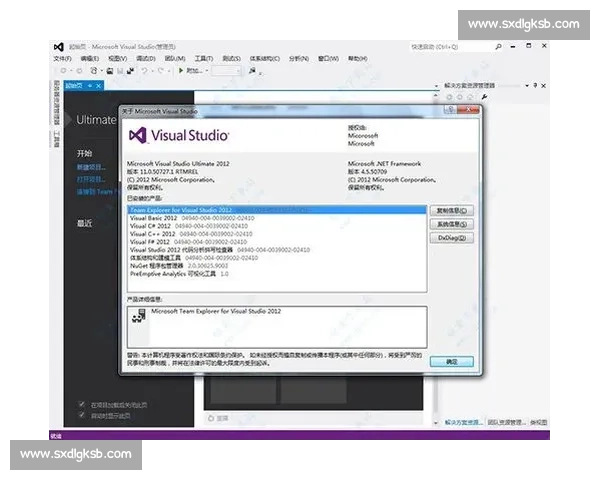Click the 连接到 Team link on start page
This screenshot has width=600, height=480.
[x=96, y=191]
